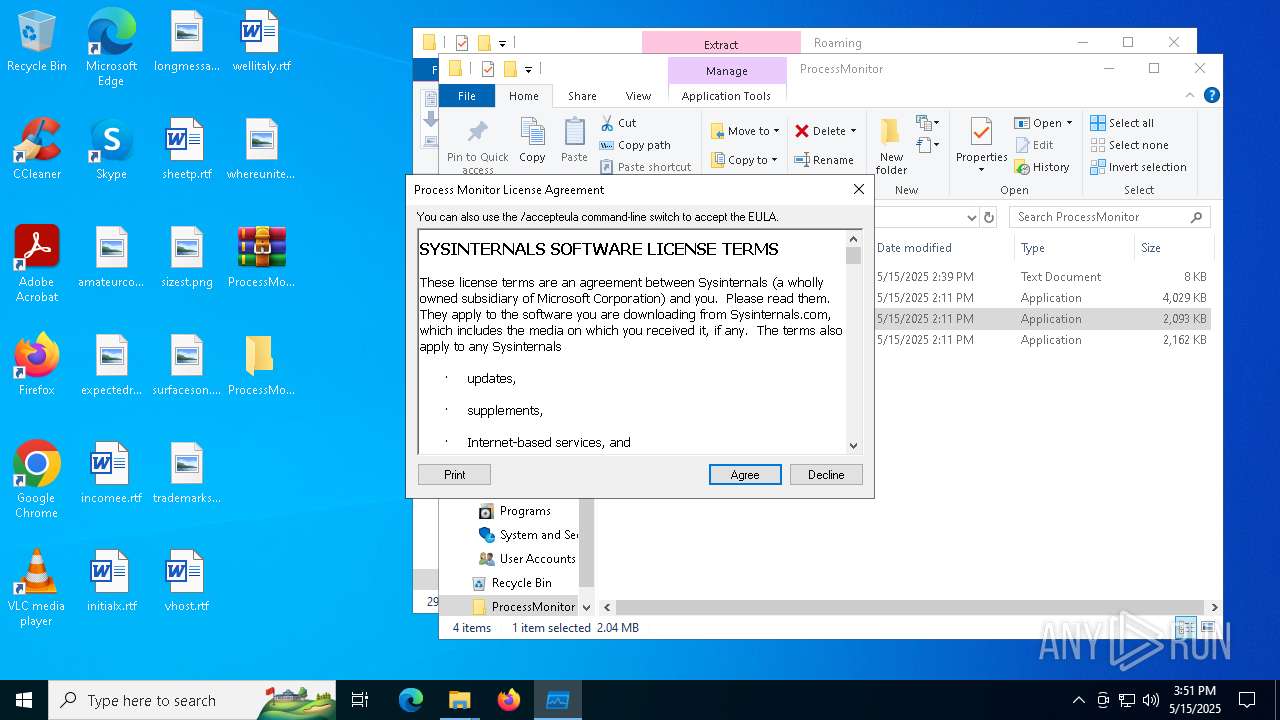The height and width of the screenshot is (720, 1280).
Task: Select Recycle Bin in the navigation tree
Action: pos(511,583)
